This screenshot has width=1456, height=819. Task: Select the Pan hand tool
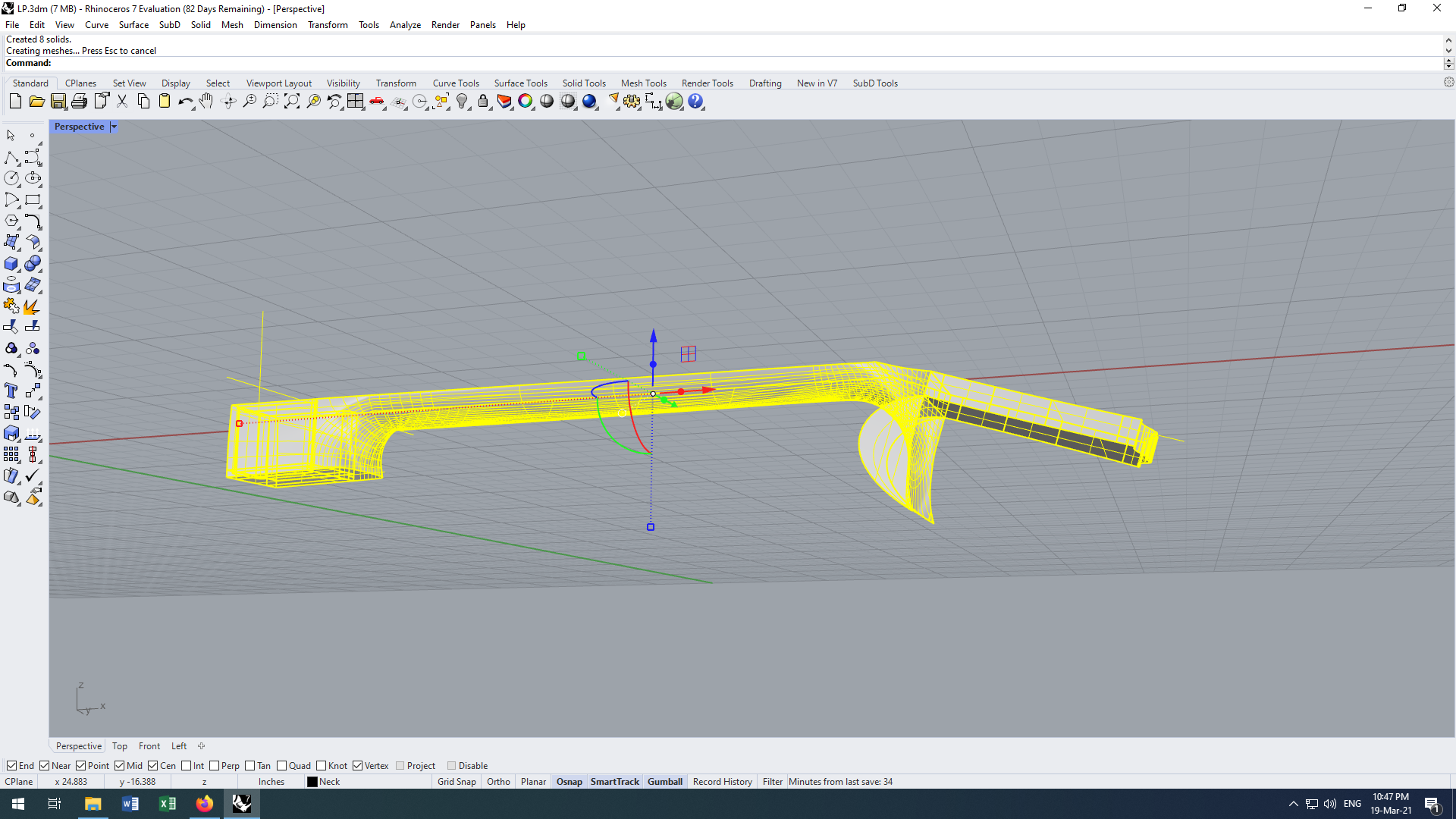click(206, 102)
